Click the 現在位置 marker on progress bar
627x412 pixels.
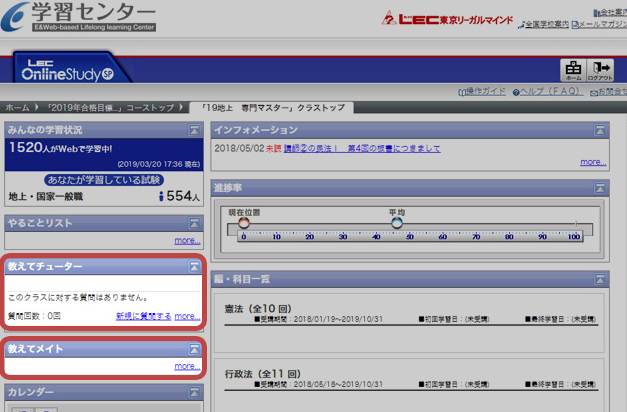244,223
